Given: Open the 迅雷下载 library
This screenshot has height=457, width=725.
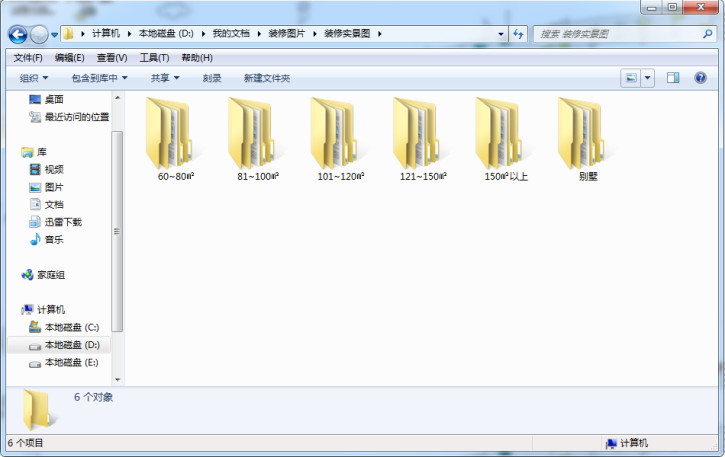Looking at the screenshot, I should (x=55, y=222).
